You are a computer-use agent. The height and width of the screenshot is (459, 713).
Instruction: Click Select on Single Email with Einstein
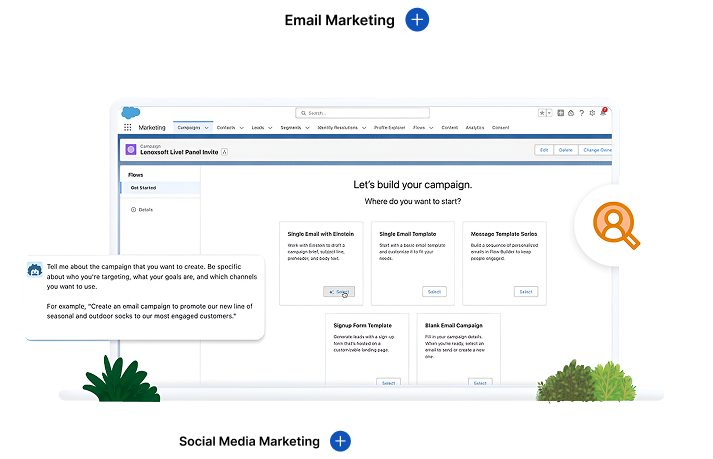339,292
